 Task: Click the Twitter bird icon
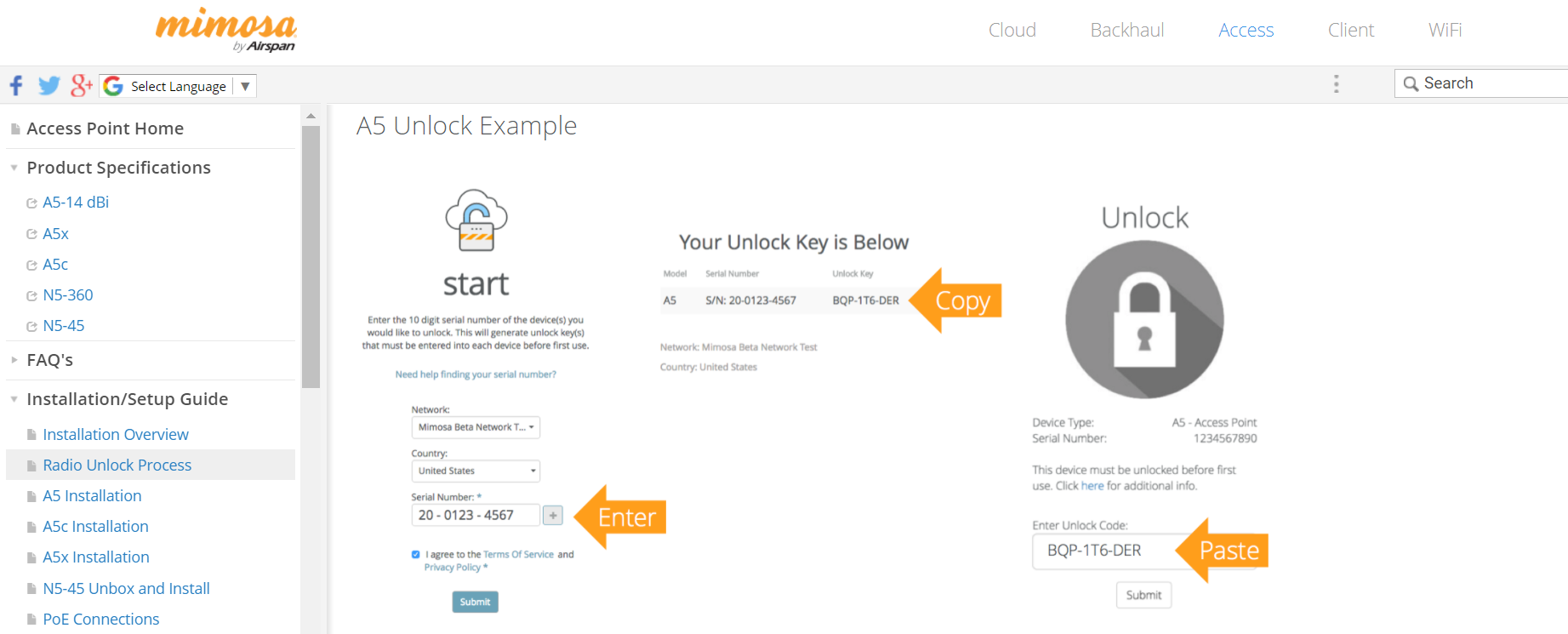tap(49, 85)
